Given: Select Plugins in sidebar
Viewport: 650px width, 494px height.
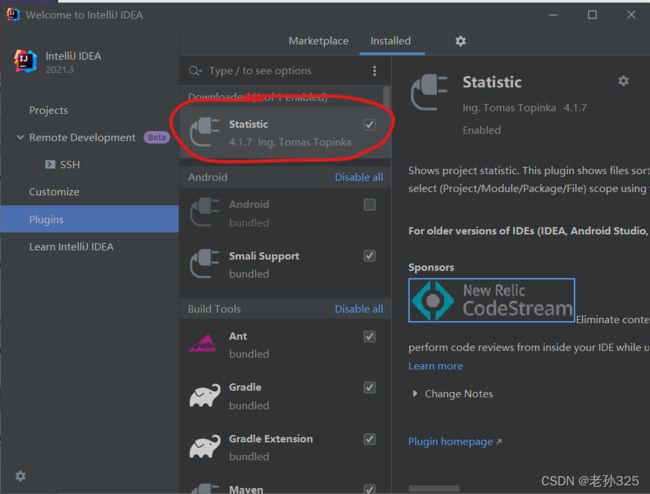Looking at the screenshot, I should [x=90, y=219].
